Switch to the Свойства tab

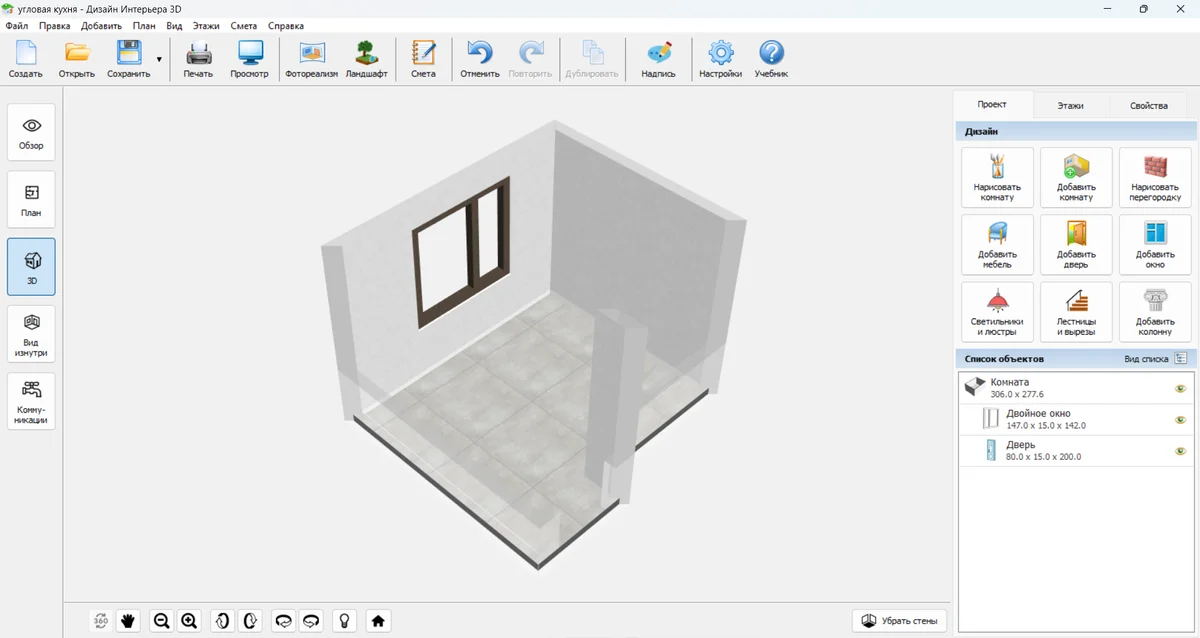click(x=1148, y=105)
